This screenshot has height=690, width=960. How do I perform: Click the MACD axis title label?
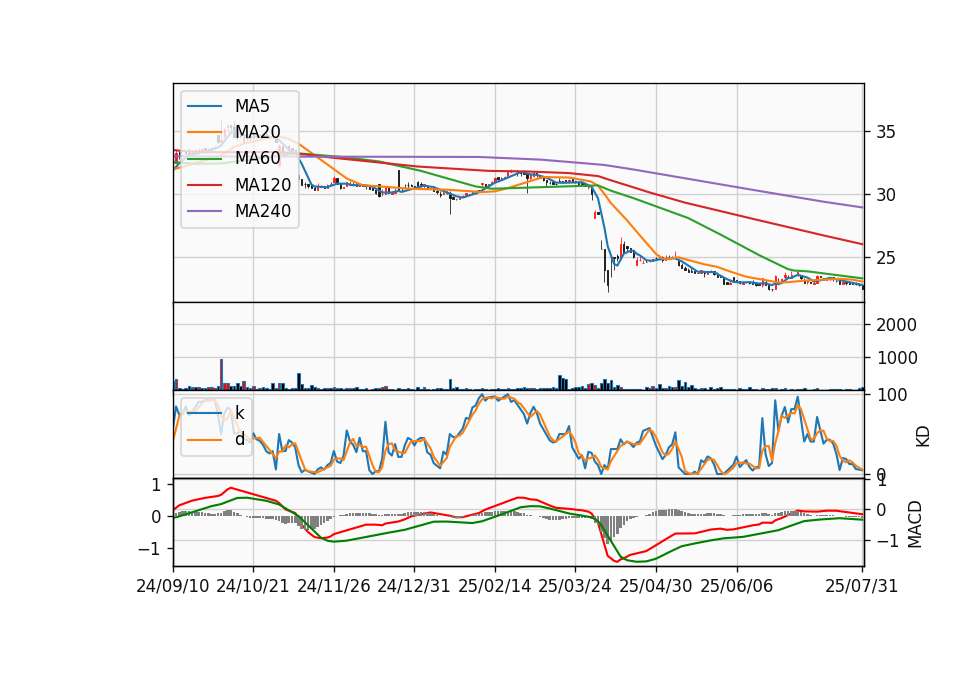[x=915, y=524]
